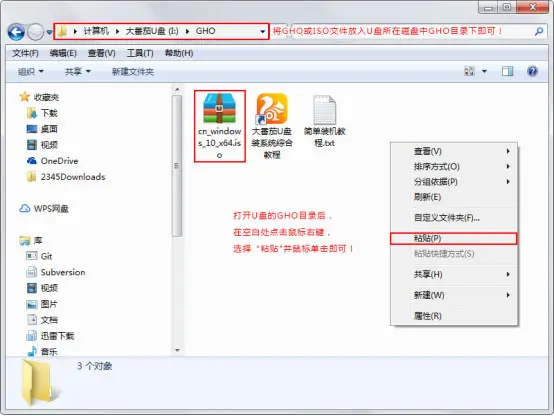Click the blue help question icon
The width and height of the screenshot is (554, 416).
pos(532,71)
